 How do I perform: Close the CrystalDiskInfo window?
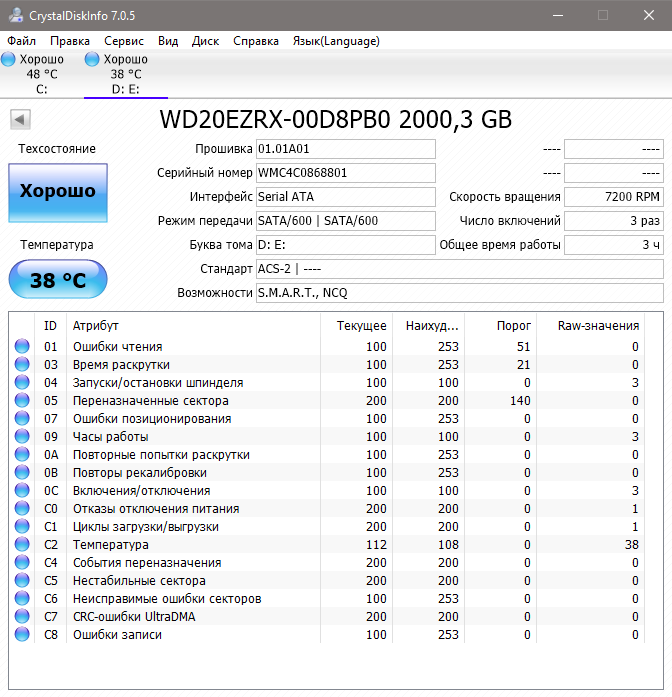tap(649, 16)
